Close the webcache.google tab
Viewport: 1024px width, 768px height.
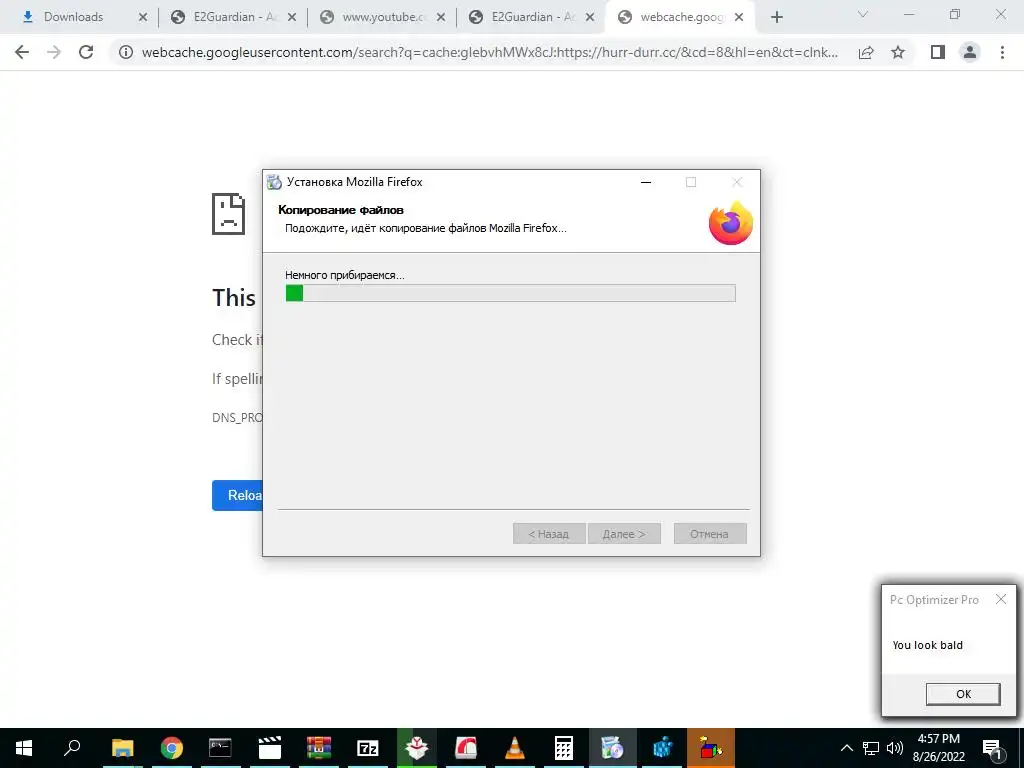tap(739, 17)
